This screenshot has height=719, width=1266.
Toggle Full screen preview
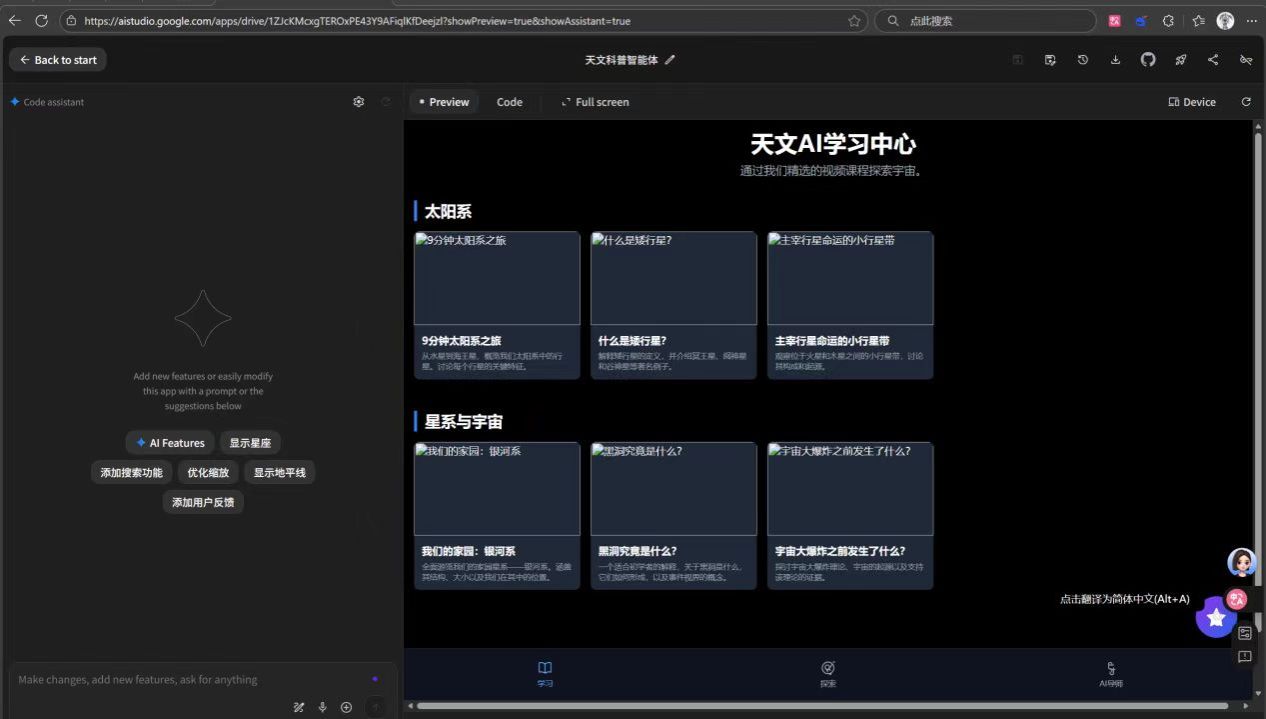(x=595, y=102)
